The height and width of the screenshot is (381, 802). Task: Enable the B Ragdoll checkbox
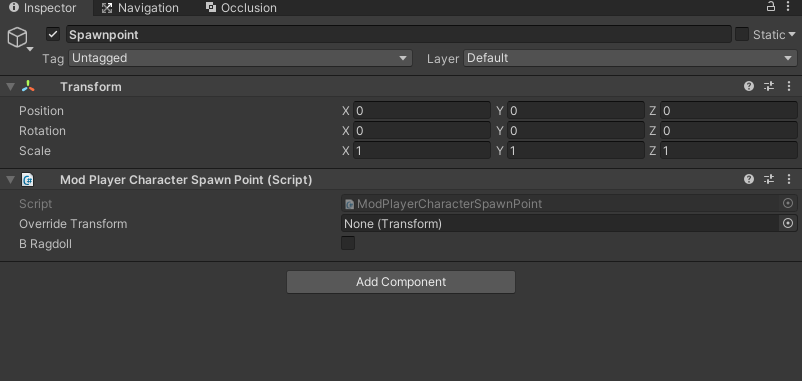coord(348,243)
